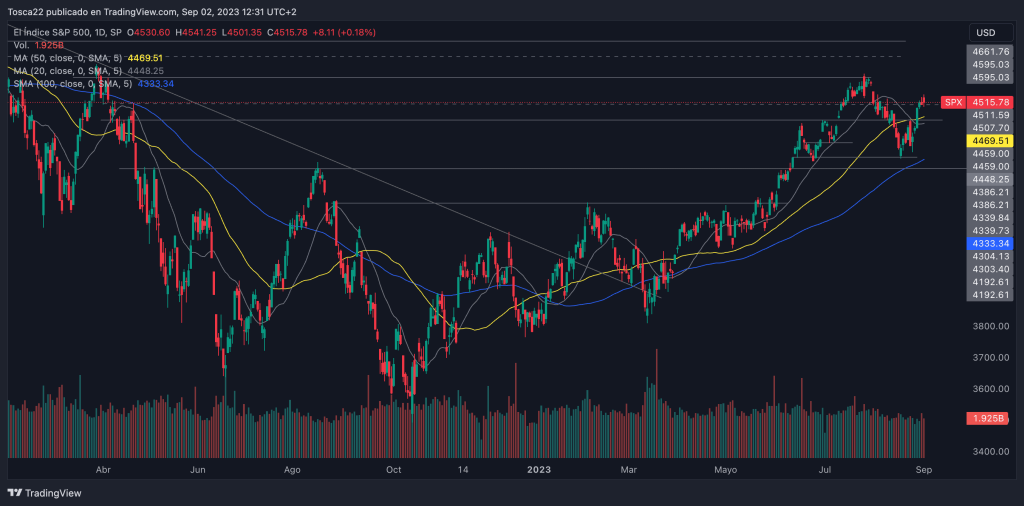Click the Vol. indicator legend
Screen dimensions: 1024x506
coord(21,45)
